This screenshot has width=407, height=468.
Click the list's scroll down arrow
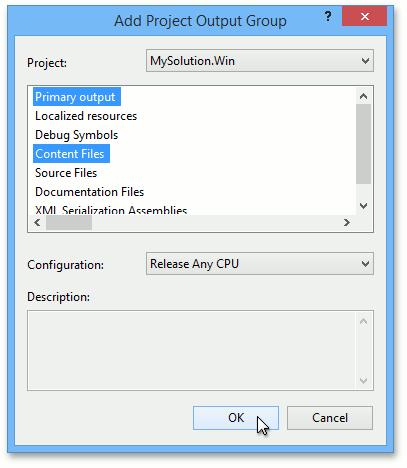[363, 206]
